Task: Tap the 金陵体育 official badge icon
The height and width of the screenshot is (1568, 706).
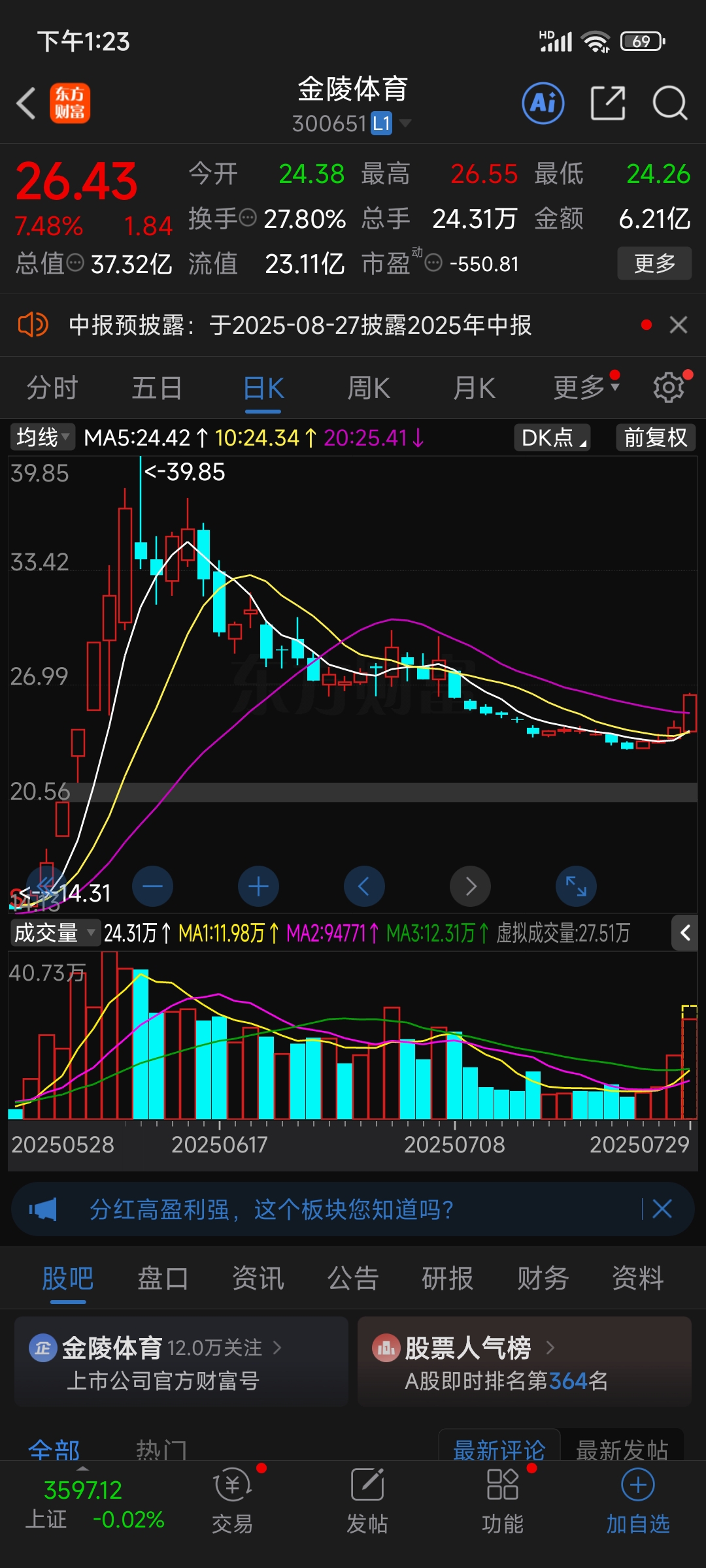Action: click(x=42, y=1347)
